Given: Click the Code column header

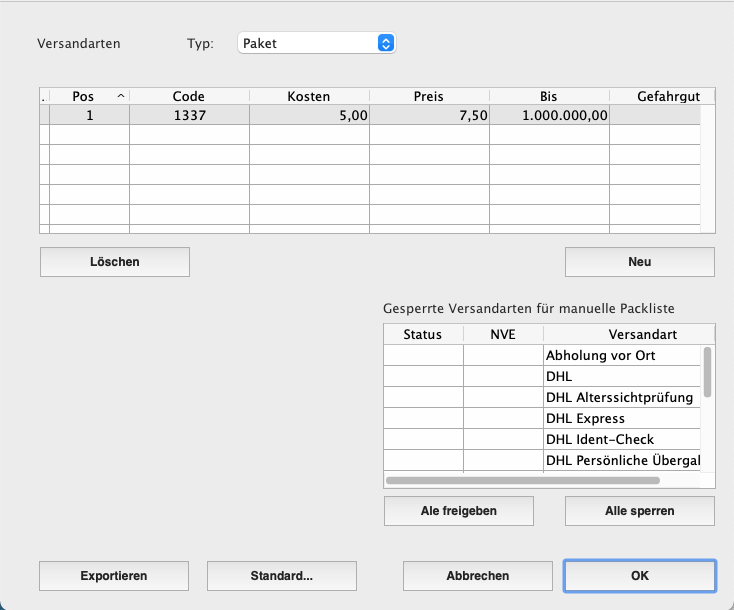Looking at the screenshot, I should point(188,96).
